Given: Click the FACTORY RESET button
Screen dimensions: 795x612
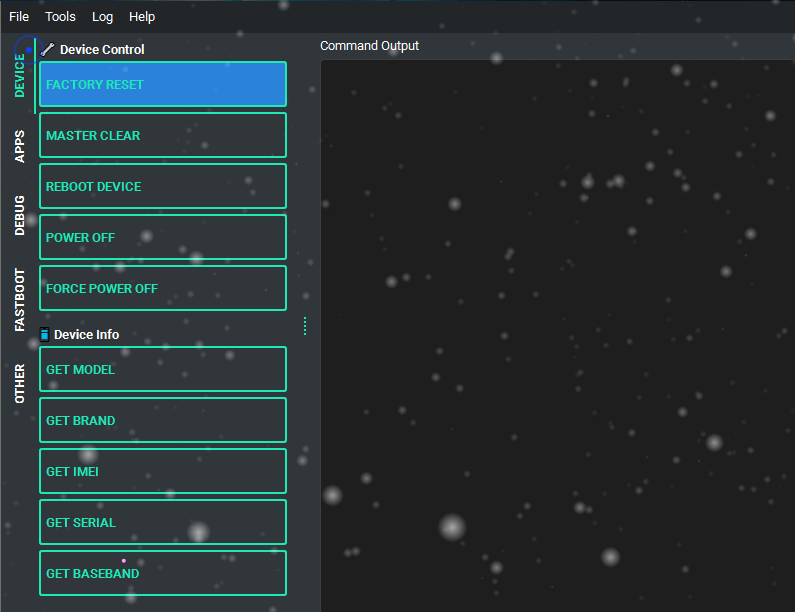Looking at the screenshot, I should 163,84.
